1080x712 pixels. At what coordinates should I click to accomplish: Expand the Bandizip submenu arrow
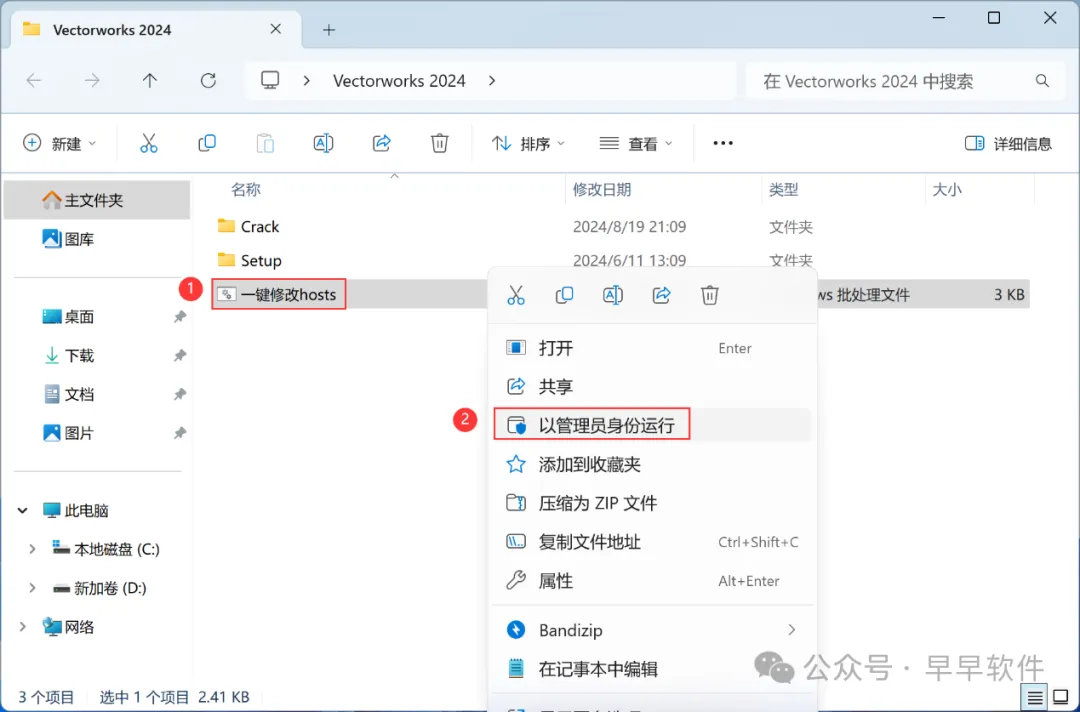click(x=791, y=630)
